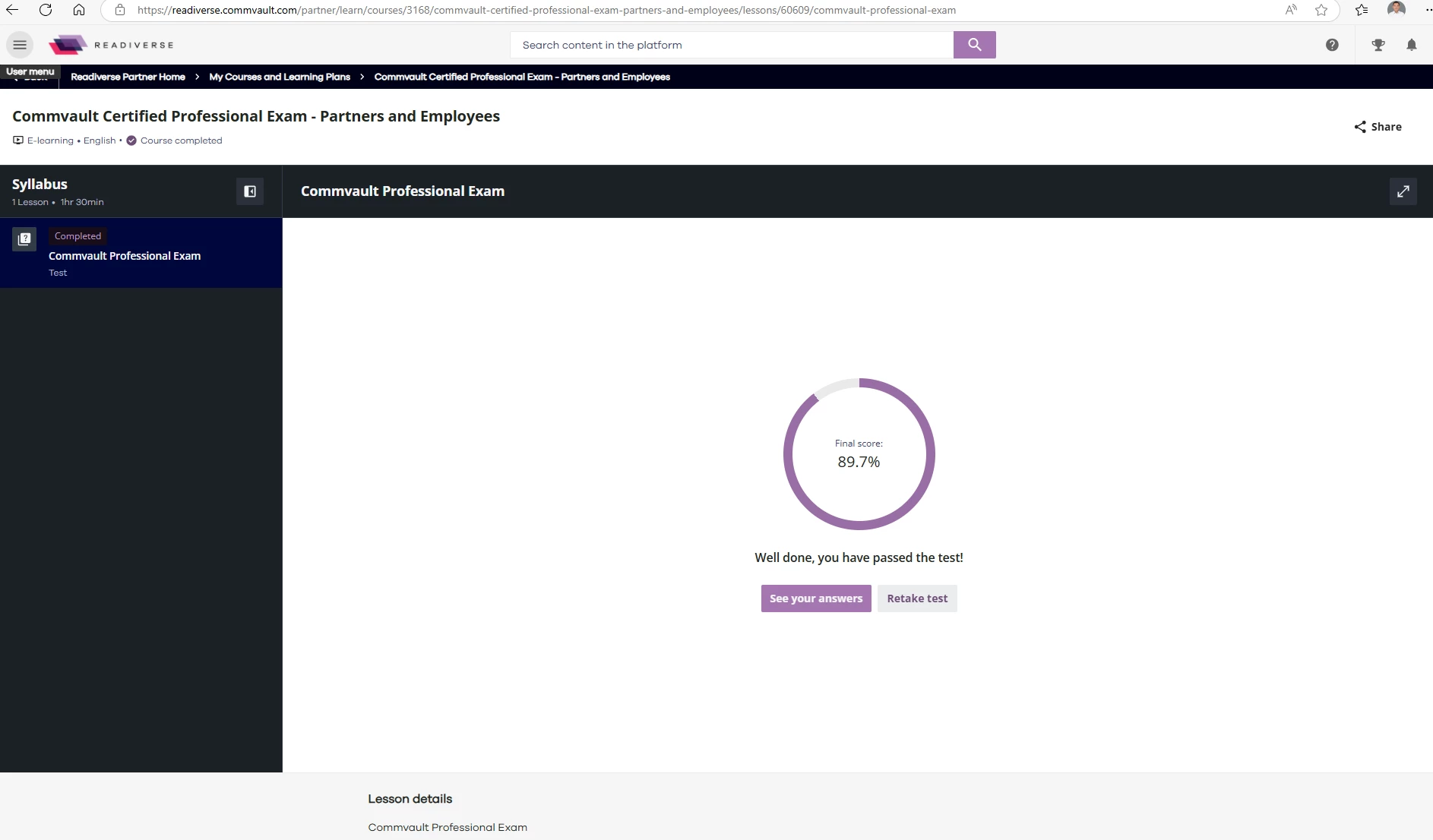
Task: Click the Commvault Certified Professional Exam breadcrumb
Action: [522, 77]
